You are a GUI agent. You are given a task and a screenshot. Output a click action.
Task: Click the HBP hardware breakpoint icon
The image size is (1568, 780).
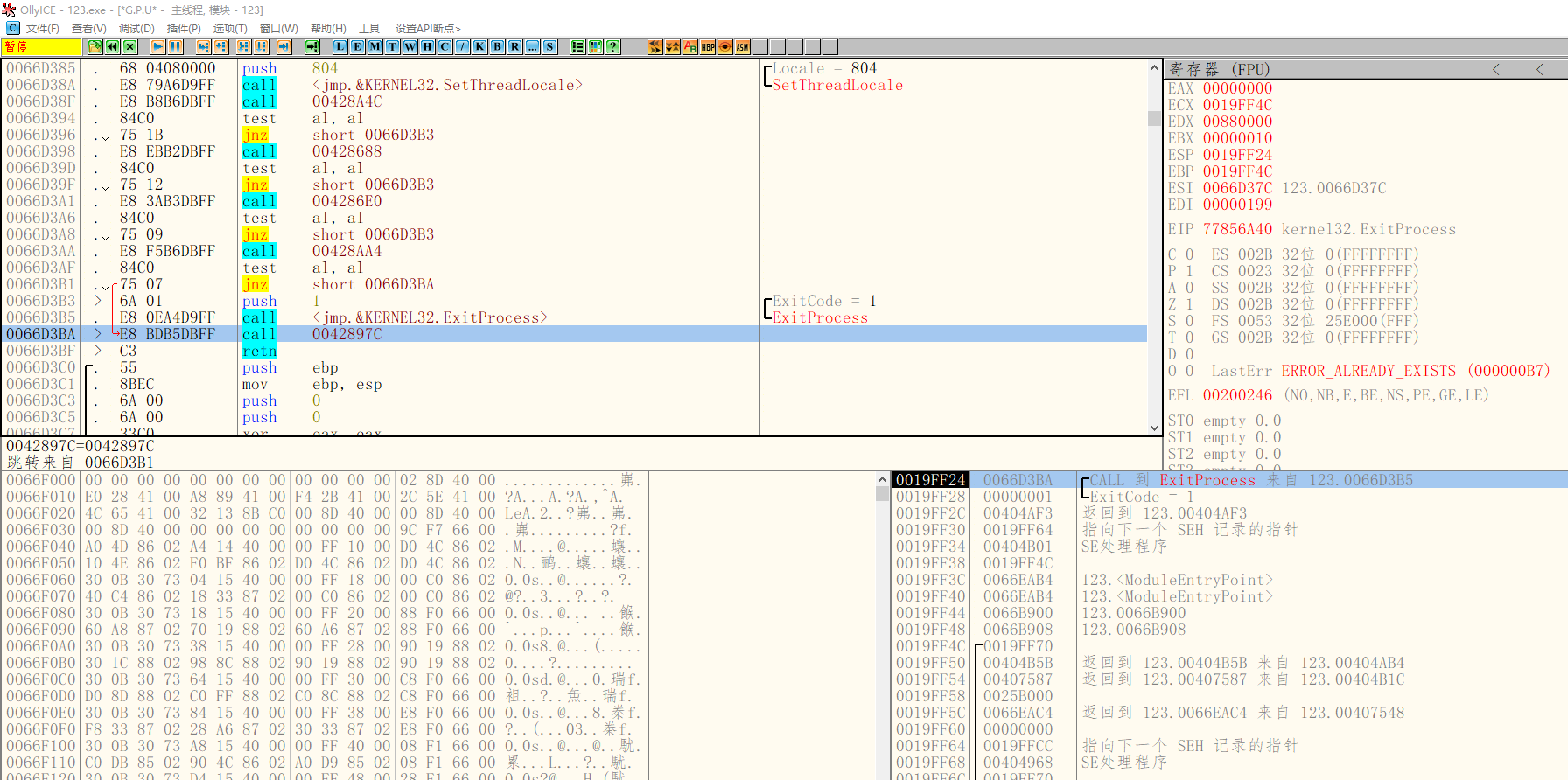pyautogui.click(x=708, y=47)
